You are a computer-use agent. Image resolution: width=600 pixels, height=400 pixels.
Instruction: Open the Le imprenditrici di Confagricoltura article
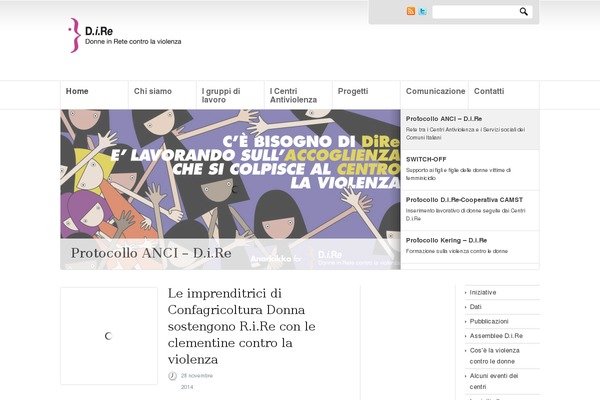[x=241, y=326]
